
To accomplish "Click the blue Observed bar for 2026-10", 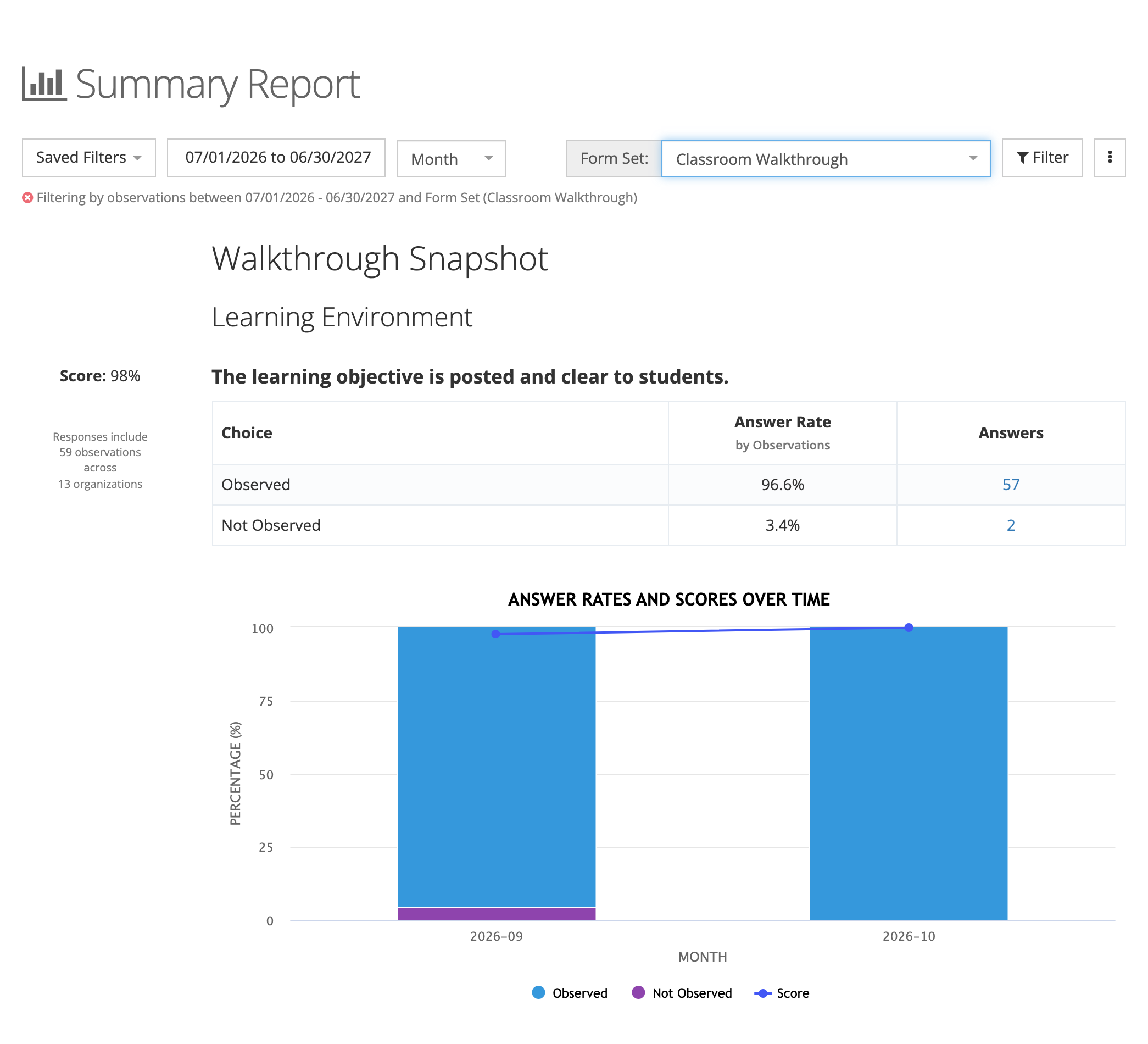I will pos(909,774).
